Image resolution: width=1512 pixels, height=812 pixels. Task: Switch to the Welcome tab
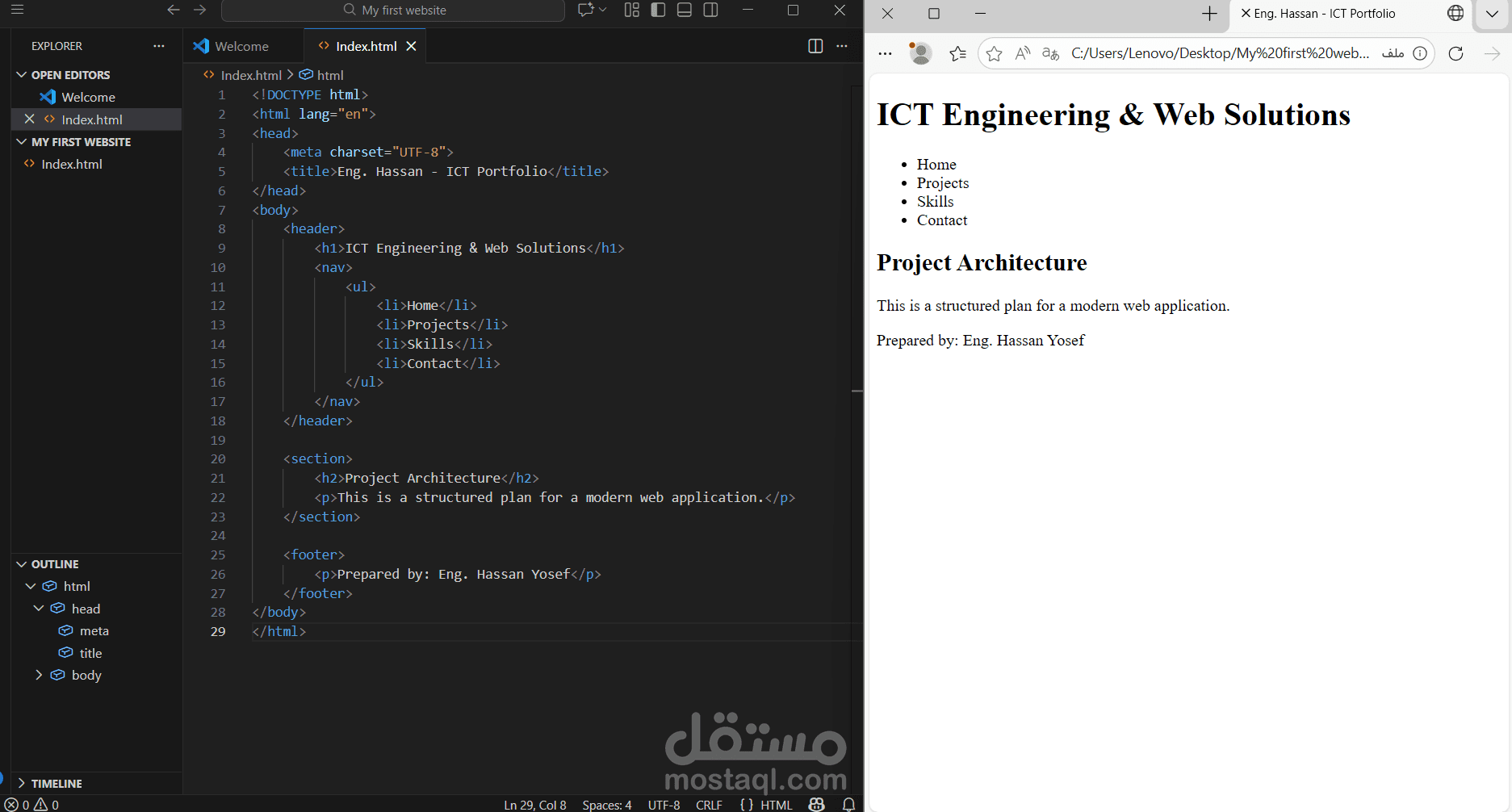tap(241, 46)
